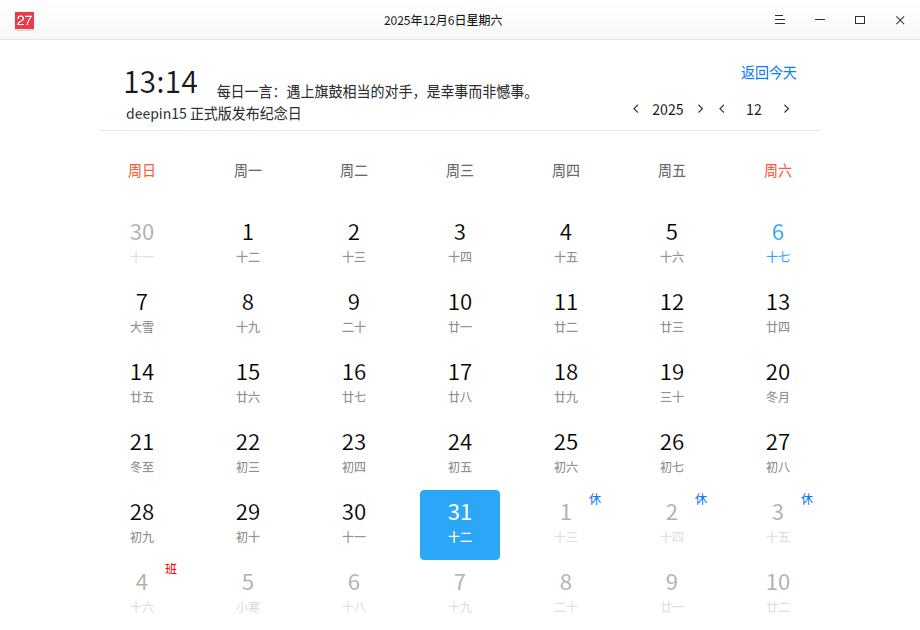
Task: Click the 休 badge on January 2
Action: coord(701,499)
